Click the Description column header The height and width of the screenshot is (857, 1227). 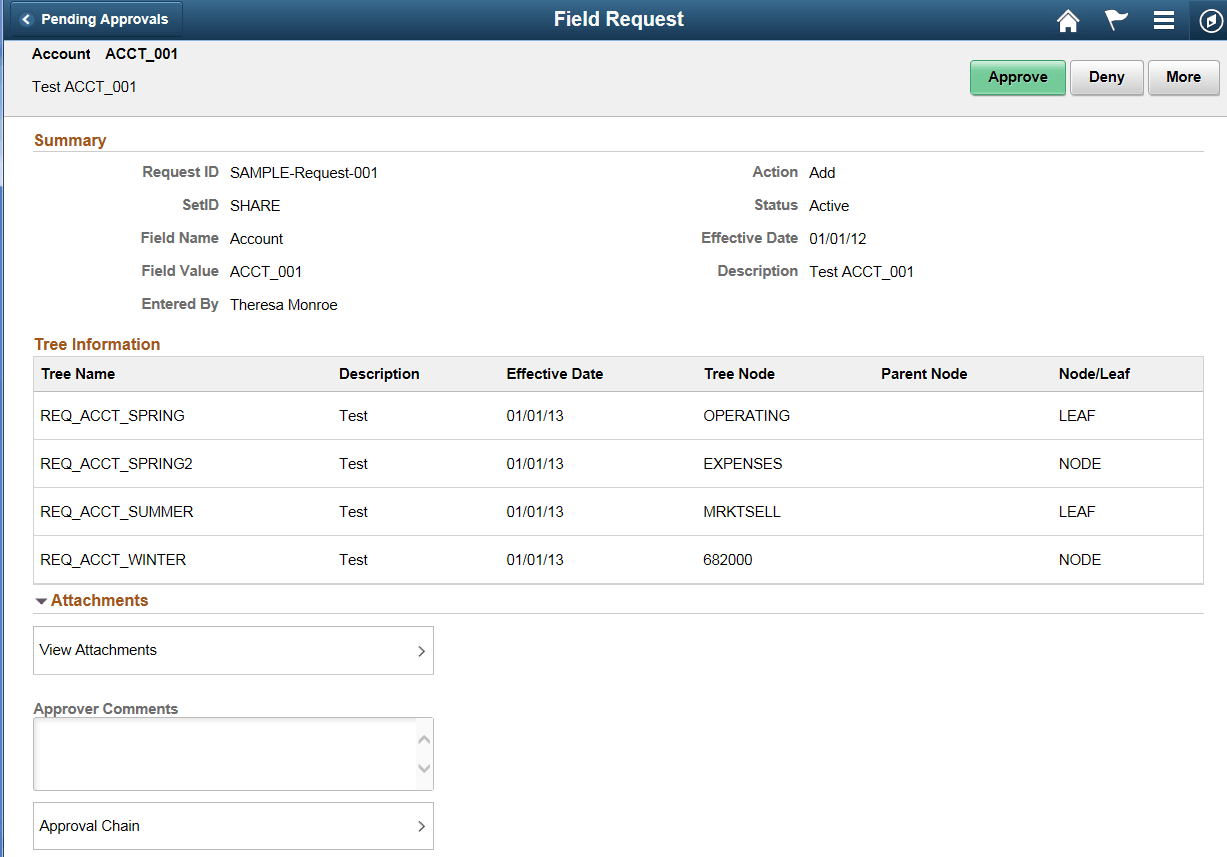(379, 374)
